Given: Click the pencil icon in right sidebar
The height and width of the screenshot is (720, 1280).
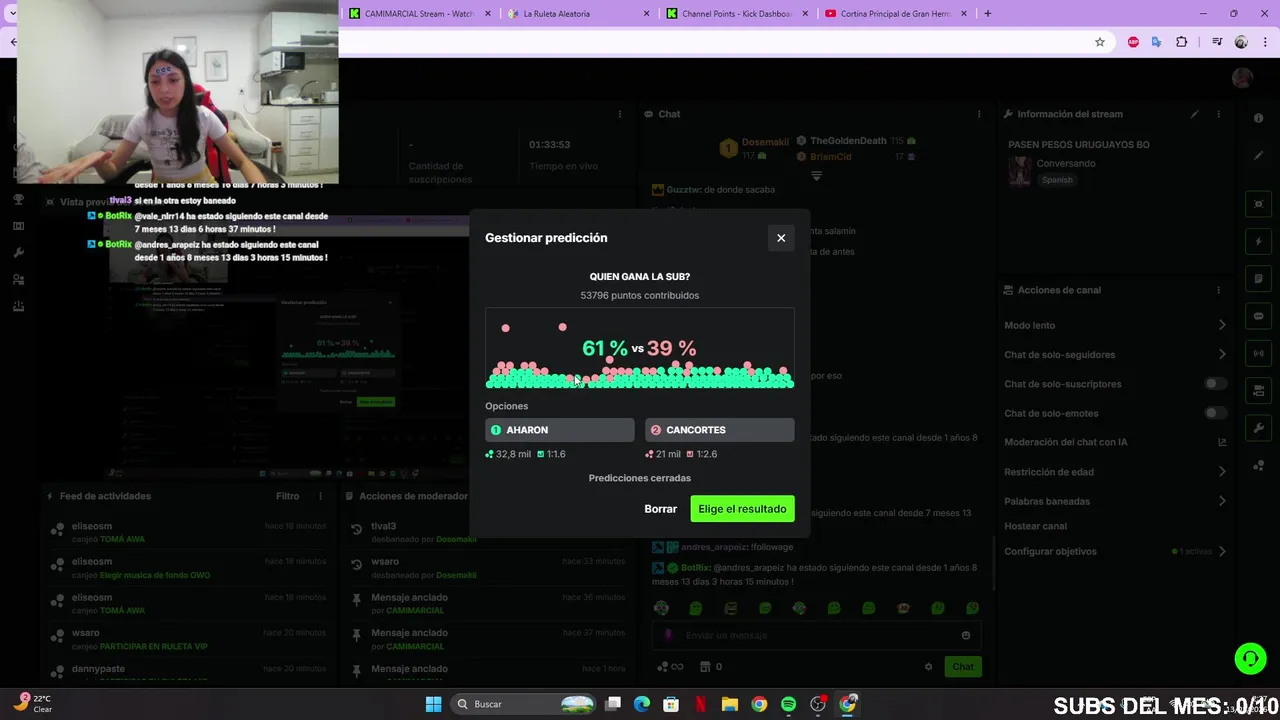Looking at the screenshot, I should point(1258,155).
